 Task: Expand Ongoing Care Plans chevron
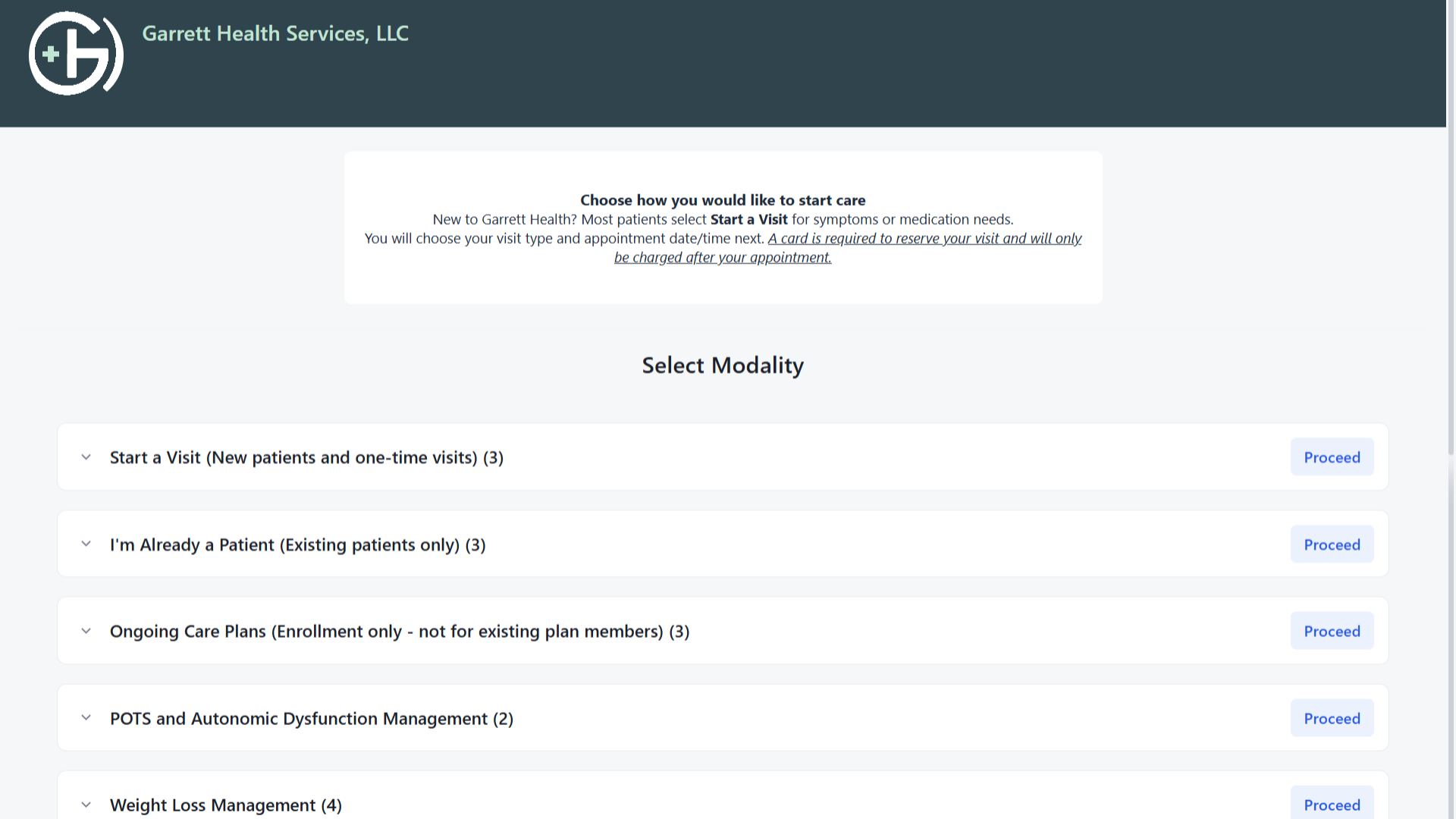click(x=86, y=631)
